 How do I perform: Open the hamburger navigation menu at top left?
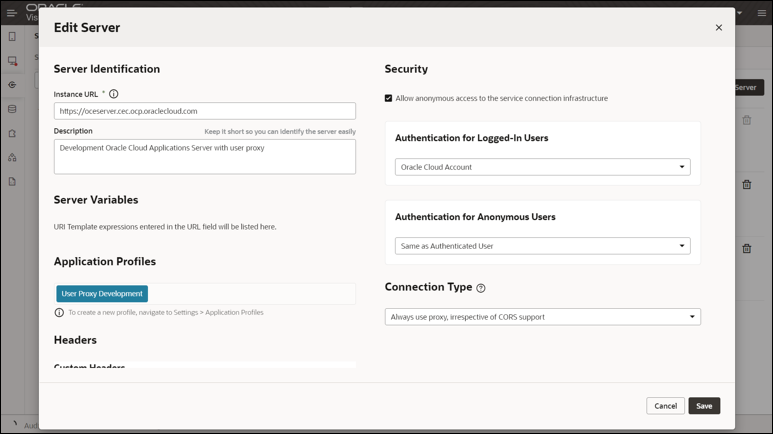11,13
